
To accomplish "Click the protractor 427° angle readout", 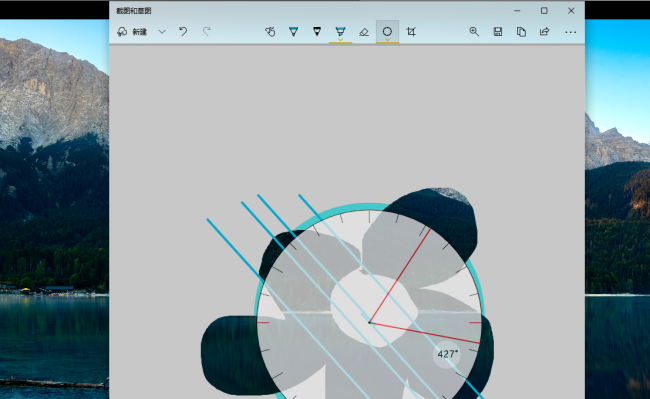I will click(447, 354).
